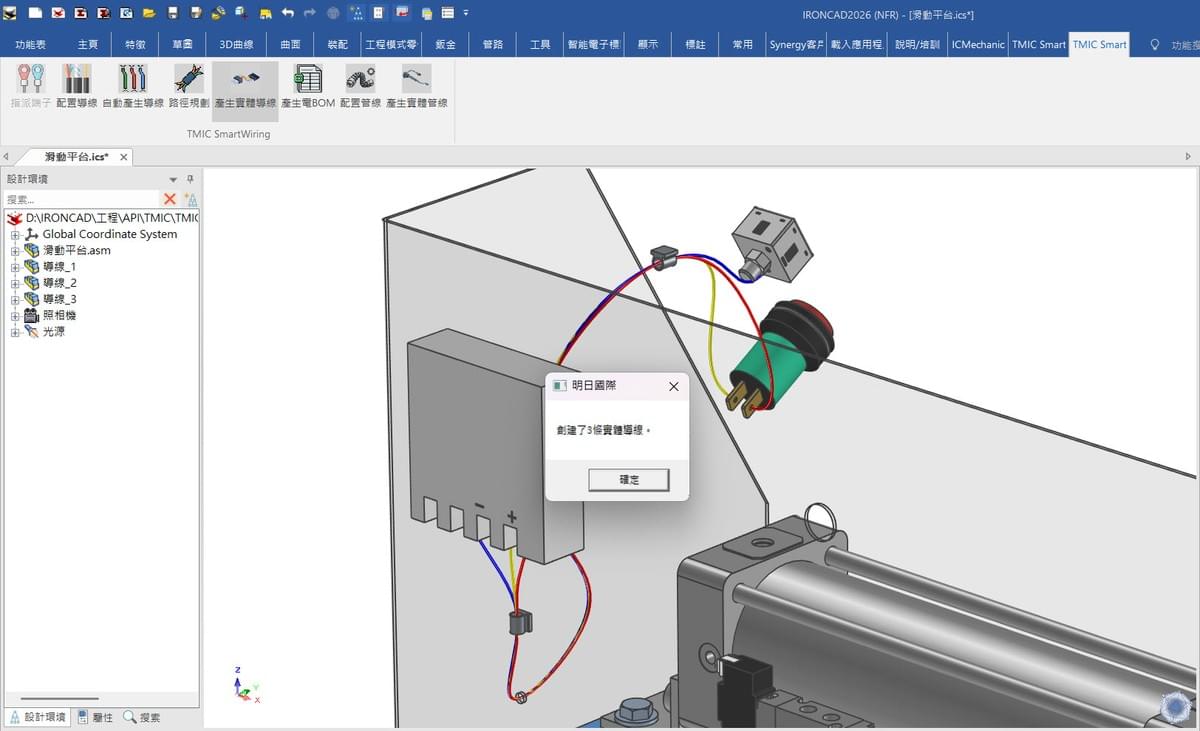Click the view orientation globe at viewport corner

point(1174,707)
